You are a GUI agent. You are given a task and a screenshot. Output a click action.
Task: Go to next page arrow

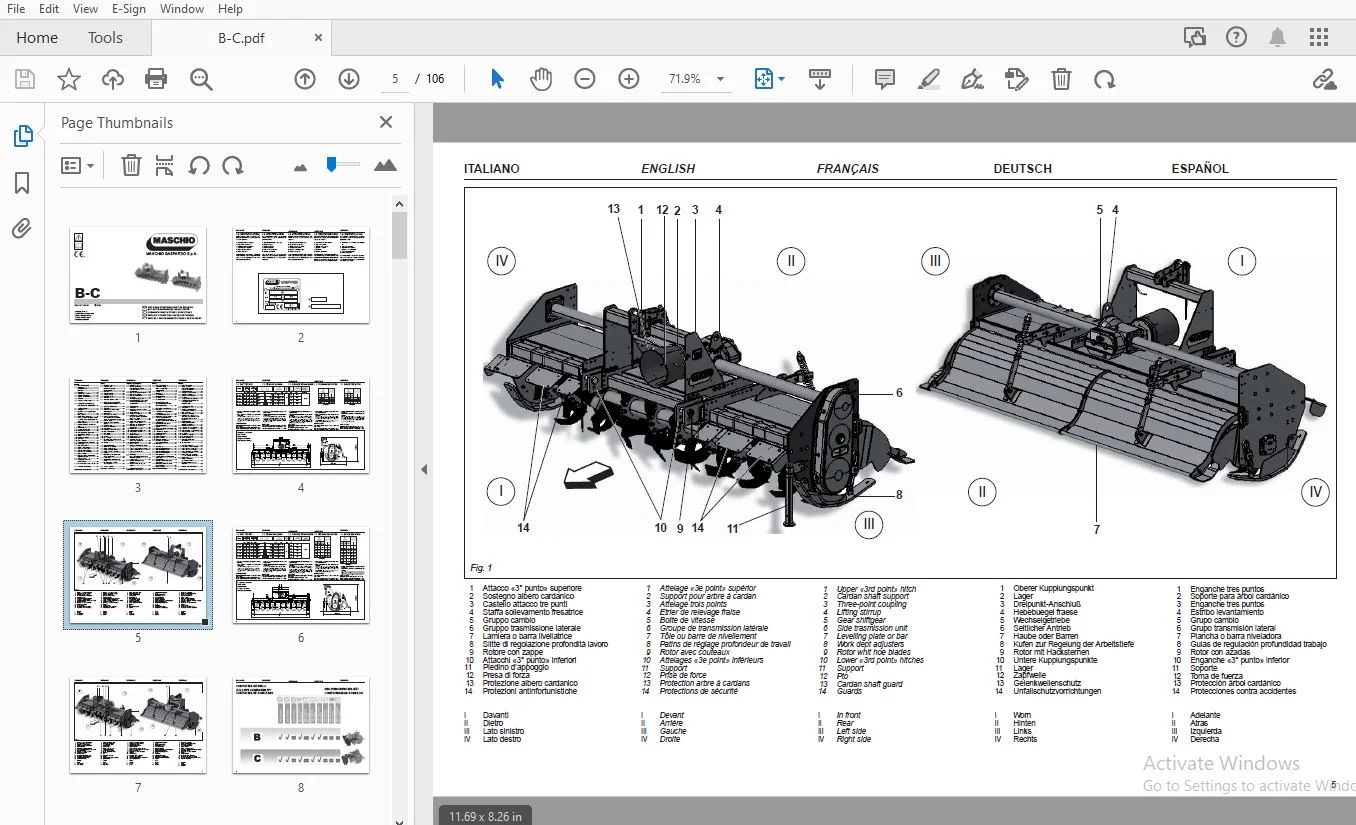(x=348, y=79)
